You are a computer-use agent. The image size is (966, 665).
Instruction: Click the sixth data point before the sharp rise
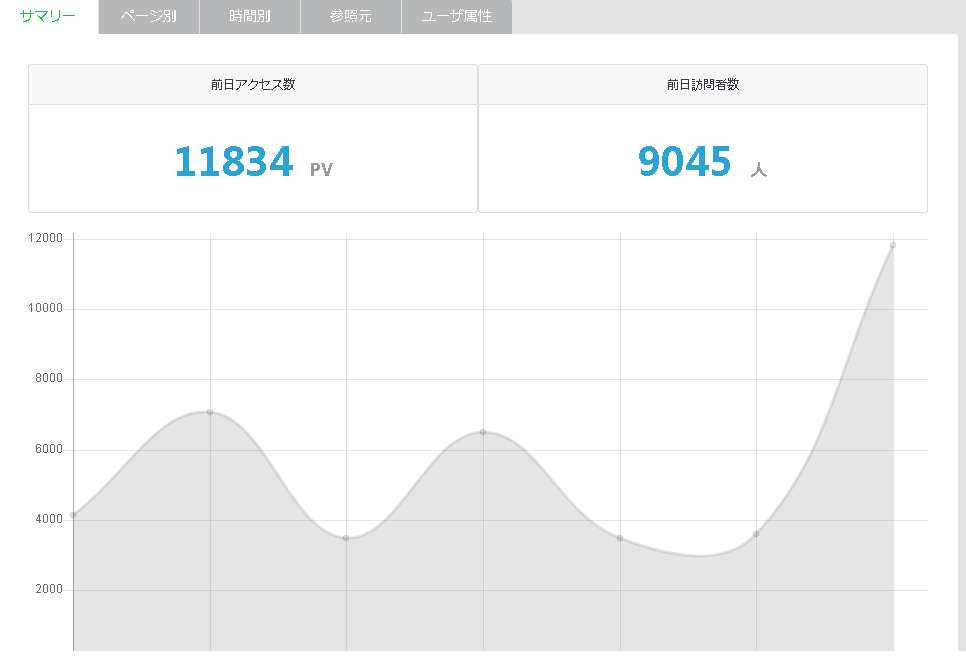coord(756,534)
